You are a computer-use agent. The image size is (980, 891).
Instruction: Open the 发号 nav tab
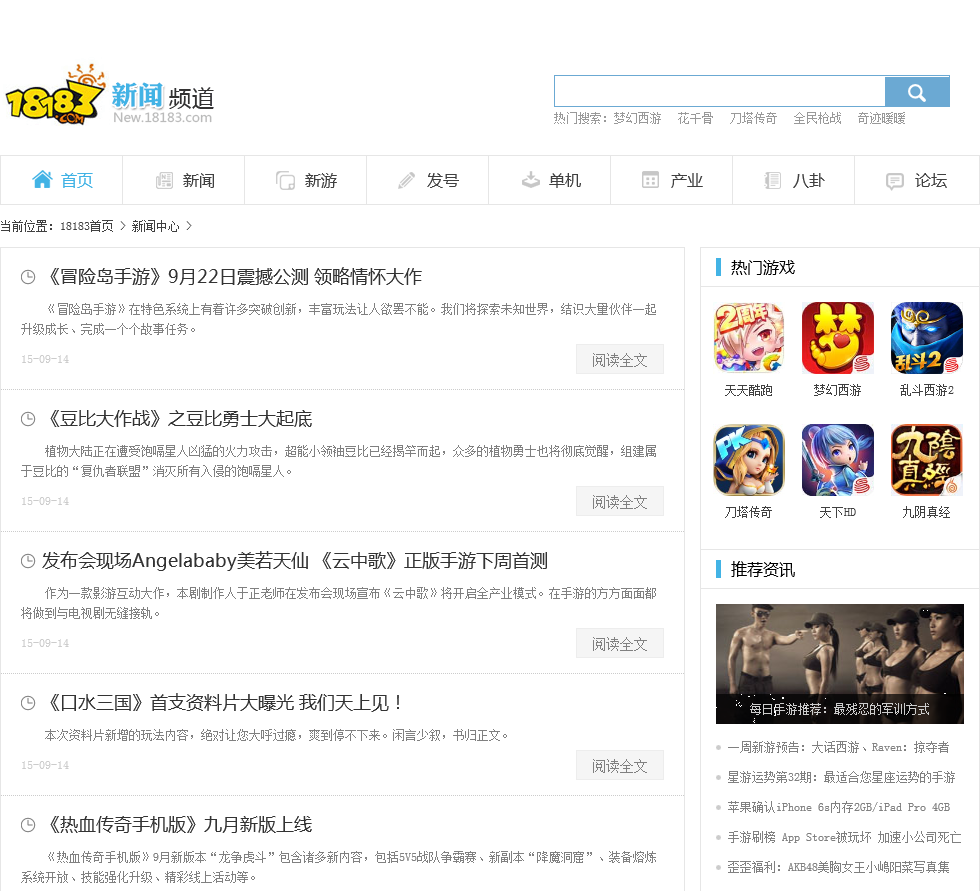click(x=428, y=180)
